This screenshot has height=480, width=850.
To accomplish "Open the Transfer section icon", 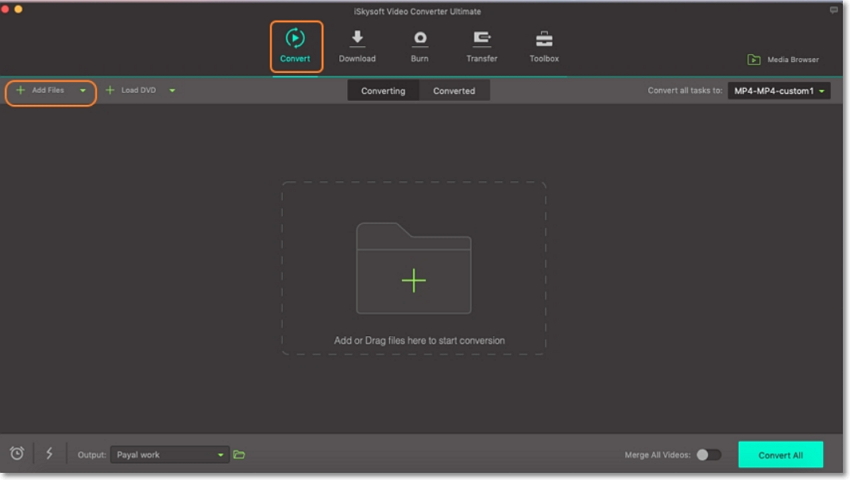I will [481, 40].
